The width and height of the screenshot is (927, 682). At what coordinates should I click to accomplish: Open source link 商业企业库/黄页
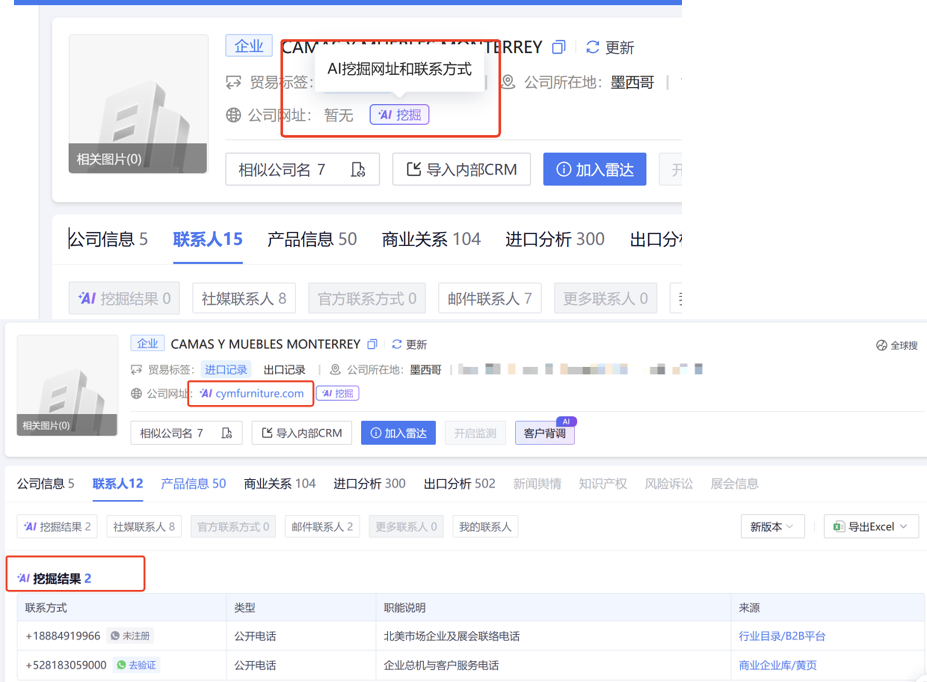777,665
